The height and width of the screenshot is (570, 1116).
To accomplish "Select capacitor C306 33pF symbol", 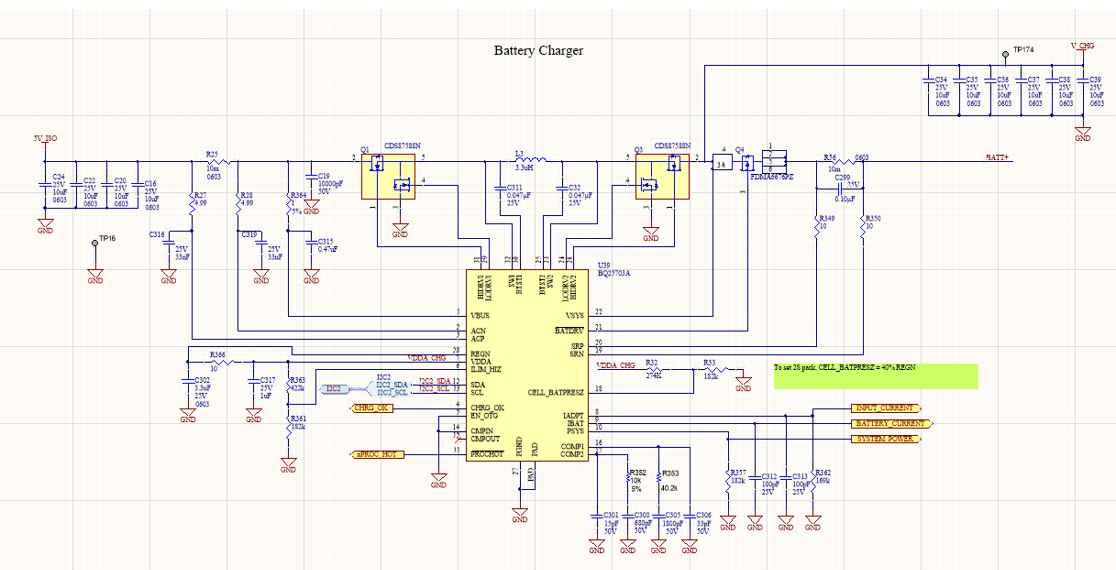I will coord(689,515).
